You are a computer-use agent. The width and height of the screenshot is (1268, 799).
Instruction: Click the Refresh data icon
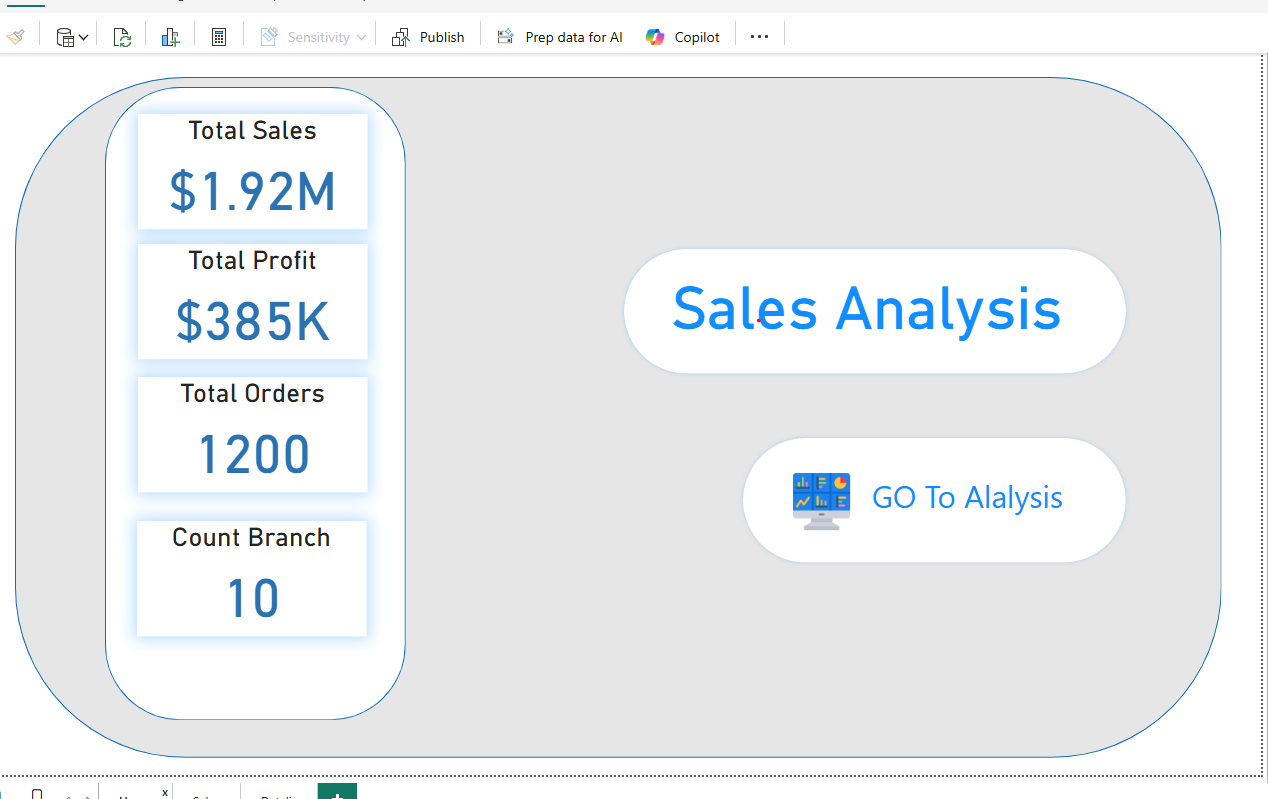[122, 37]
